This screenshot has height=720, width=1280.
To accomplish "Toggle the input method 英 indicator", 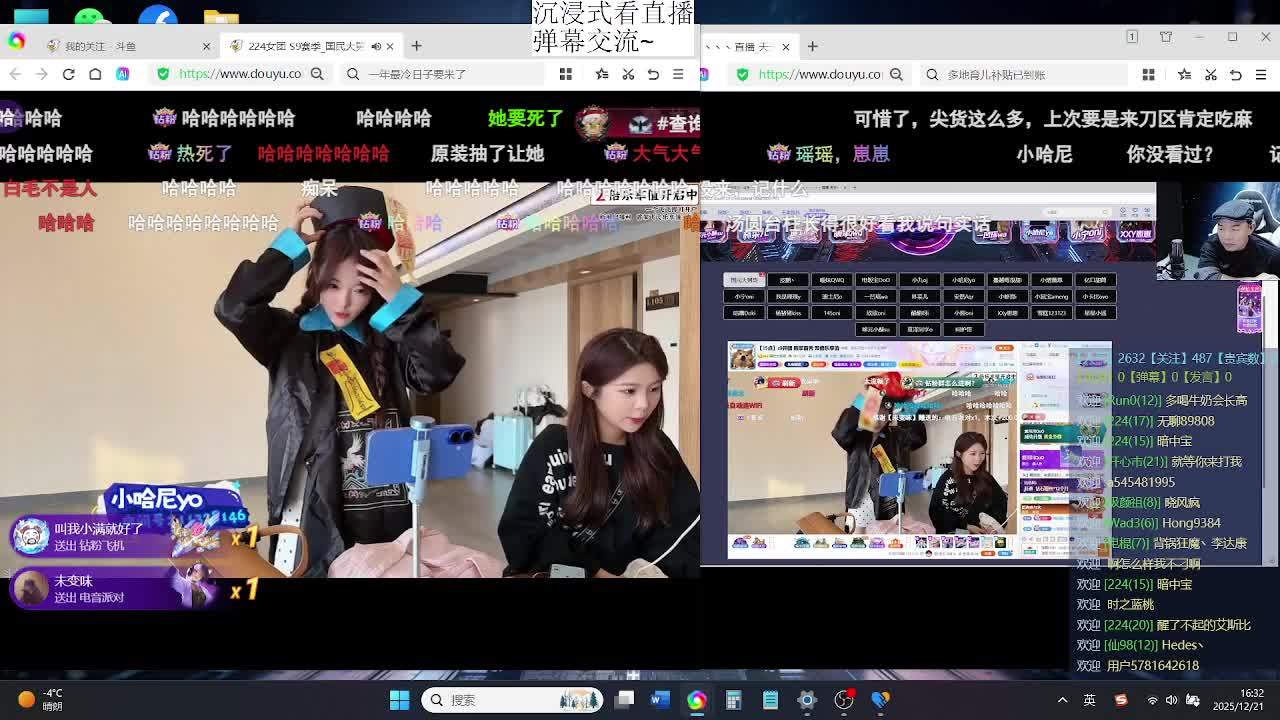I will pyautogui.click(x=1090, y=700).
